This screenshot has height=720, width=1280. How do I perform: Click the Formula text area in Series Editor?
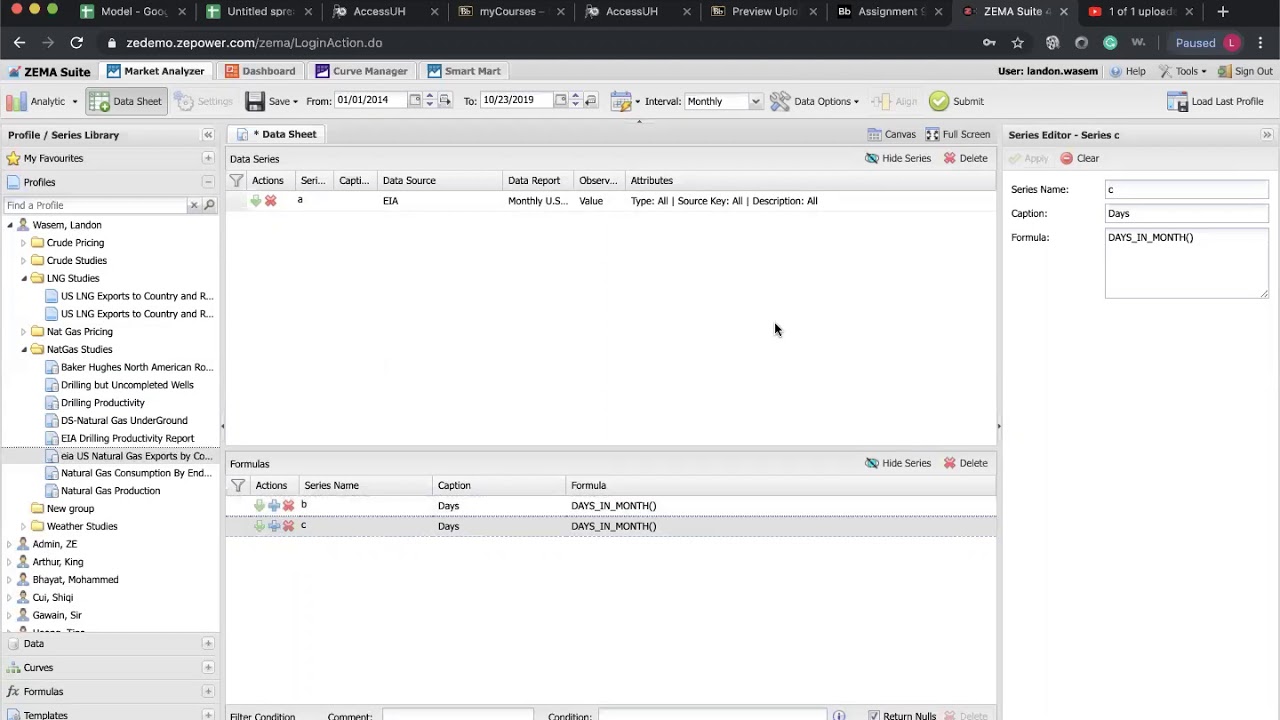(x=1186, y=263)
